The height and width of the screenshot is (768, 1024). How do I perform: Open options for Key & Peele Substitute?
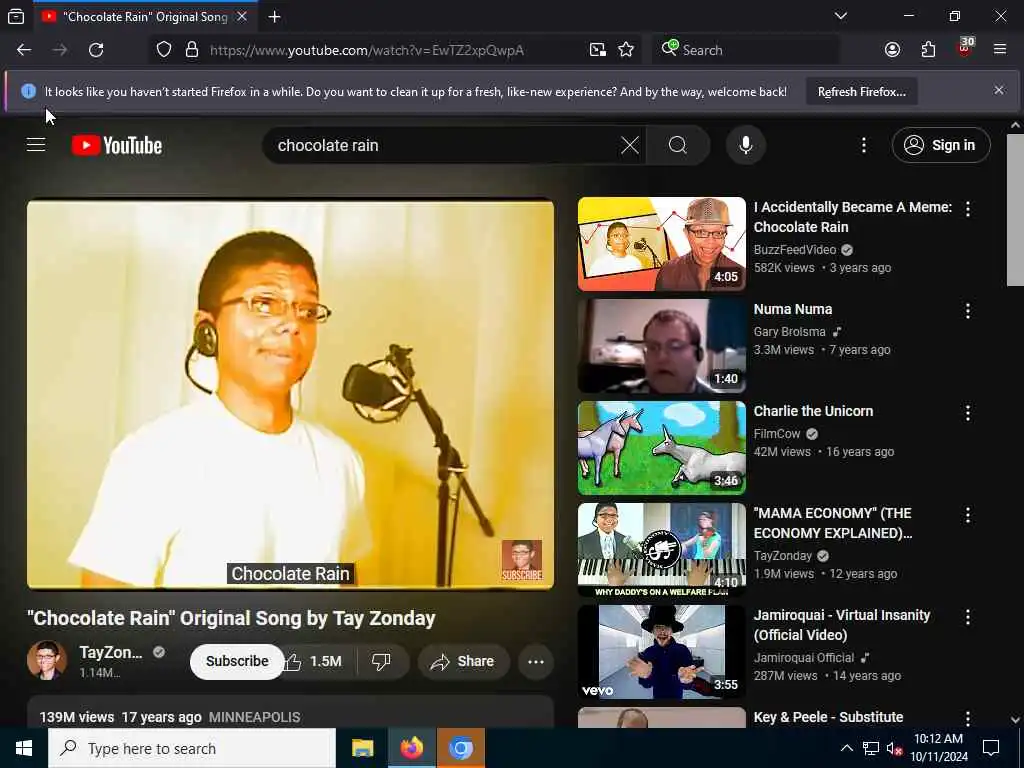[968, 718]
